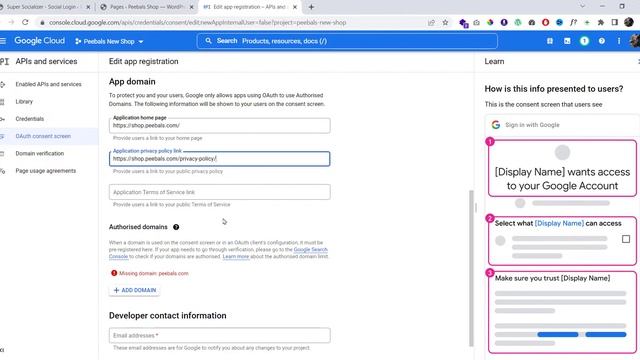Open the notifications badge icon
The width and height of the screenshot is (640, 360).
(x=584, y=41)
